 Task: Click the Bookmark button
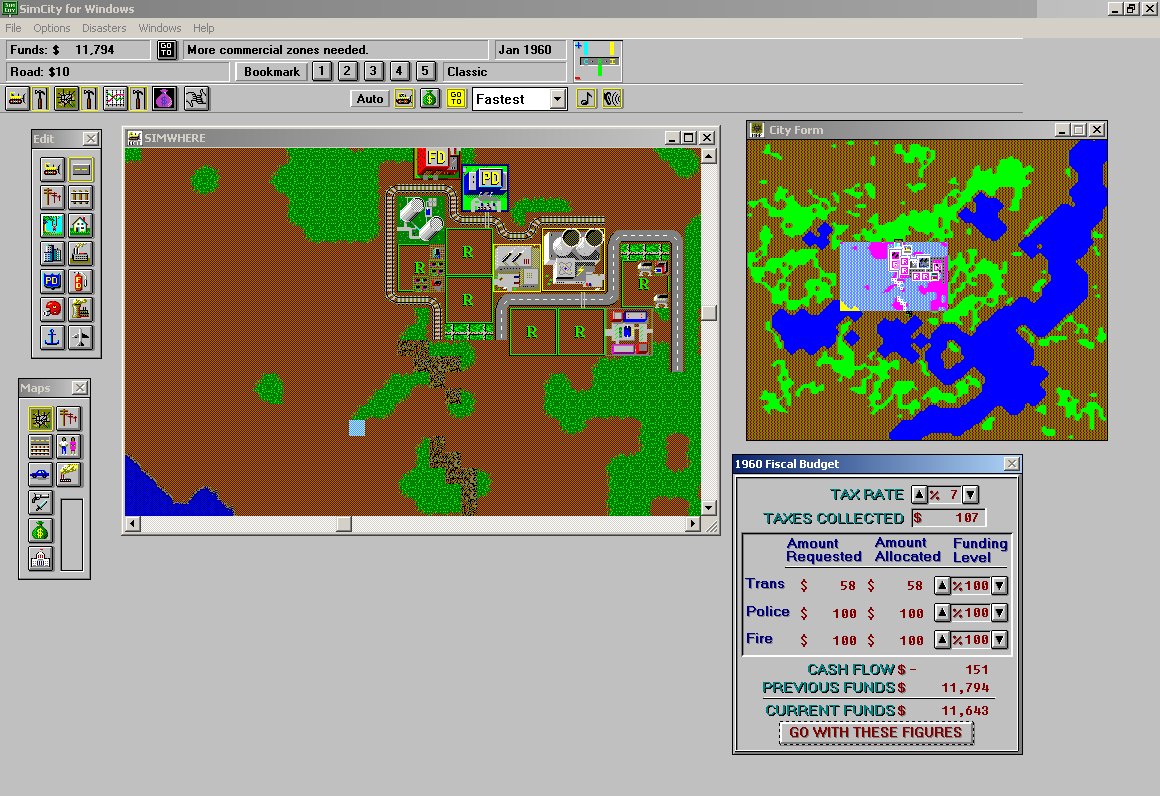click(x=272, y=72)
